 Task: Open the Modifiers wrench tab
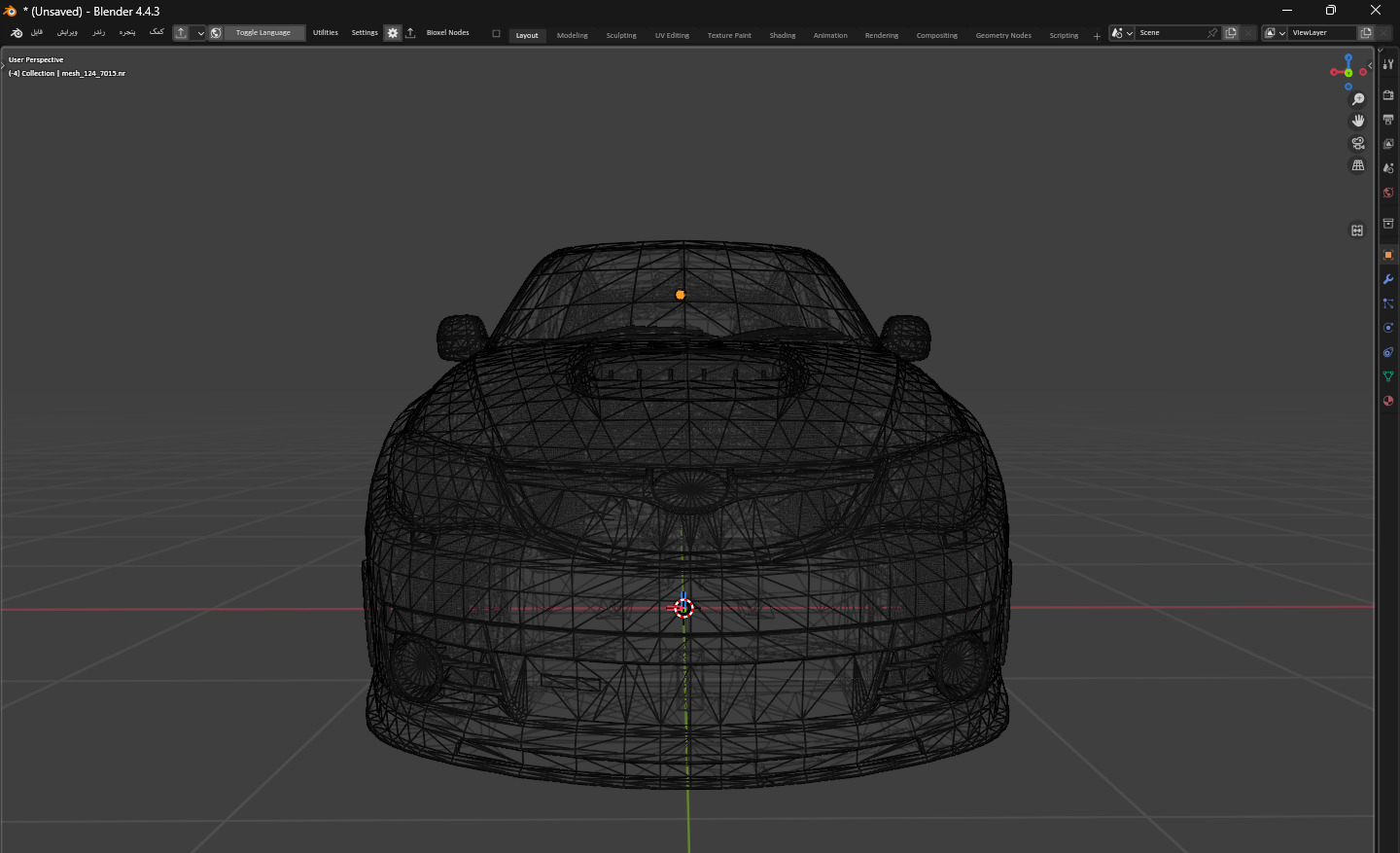[1388, 279]
